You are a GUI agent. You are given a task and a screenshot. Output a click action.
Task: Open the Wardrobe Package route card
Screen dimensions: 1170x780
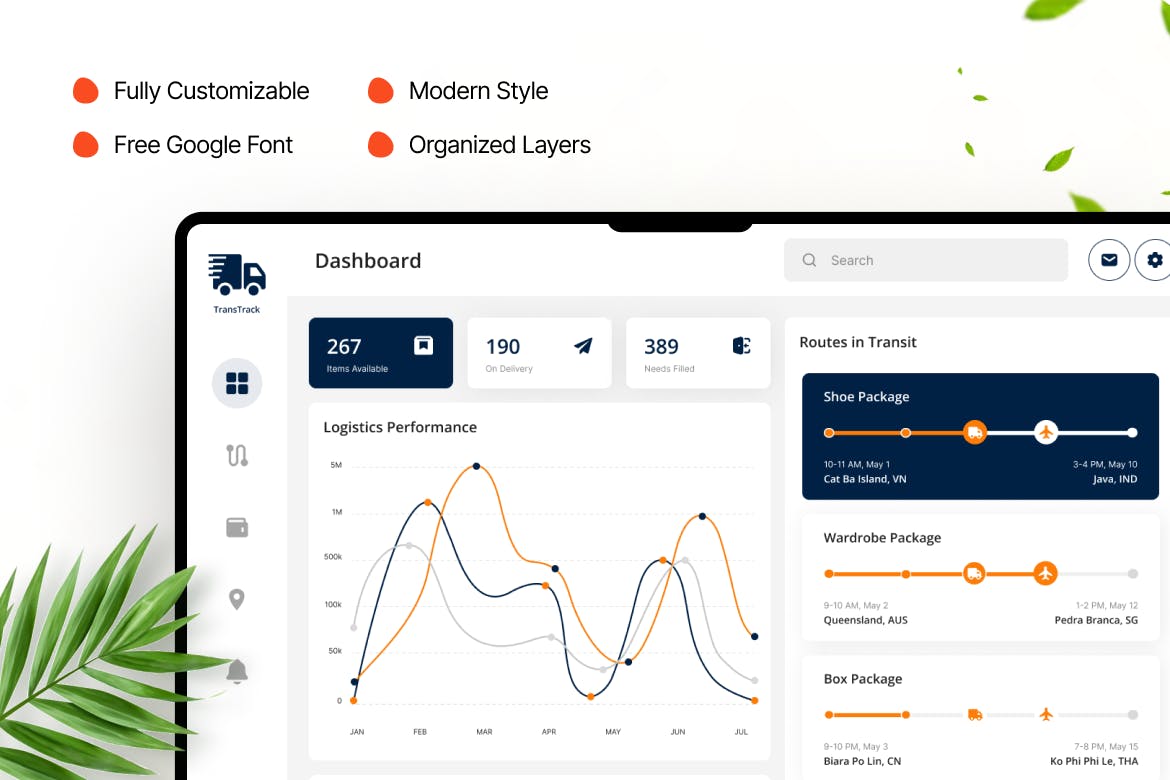tap(980, 577)
